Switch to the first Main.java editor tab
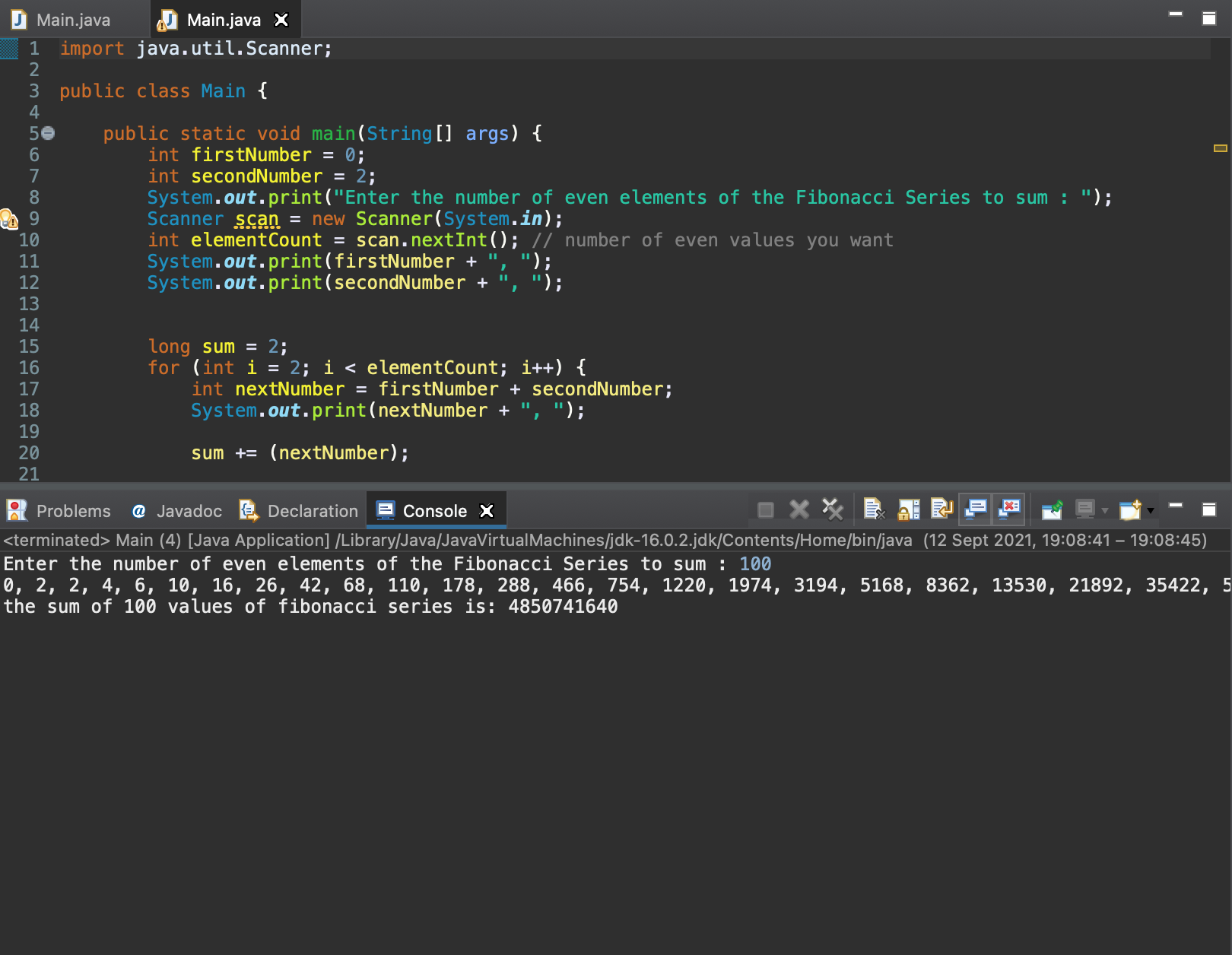The image size is (1232, 955). 61,20
